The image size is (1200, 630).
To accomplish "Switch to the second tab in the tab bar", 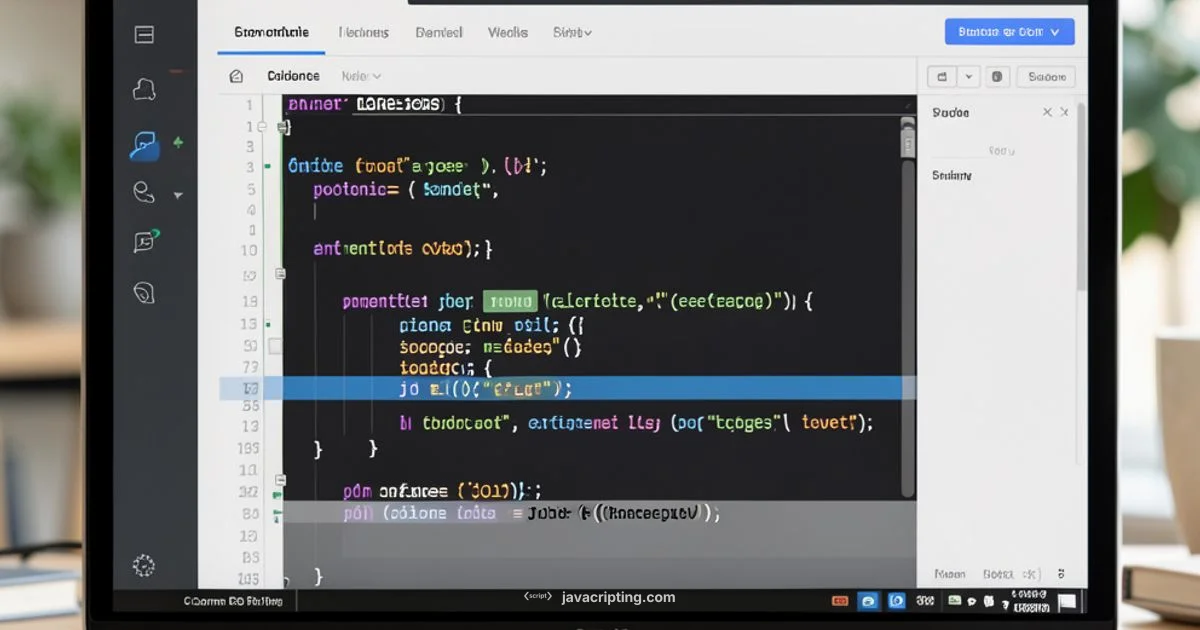I will 363,31.
